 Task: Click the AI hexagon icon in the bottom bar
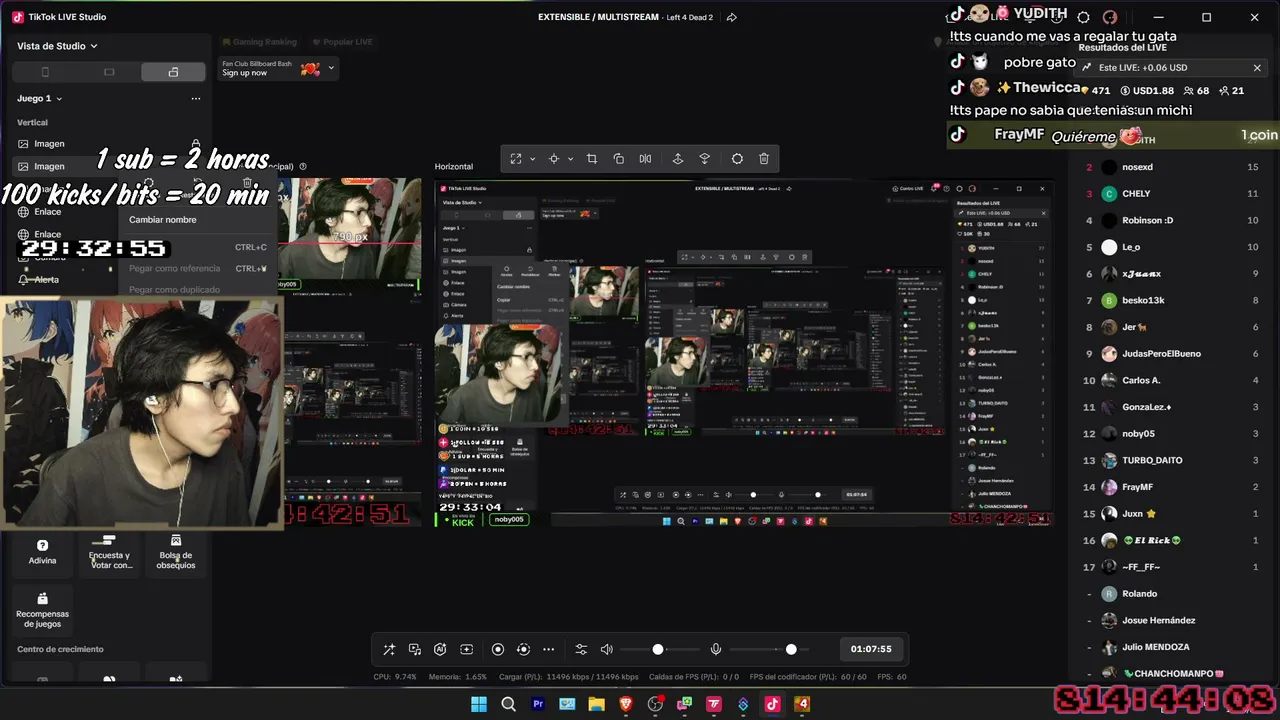pos(440,650)
